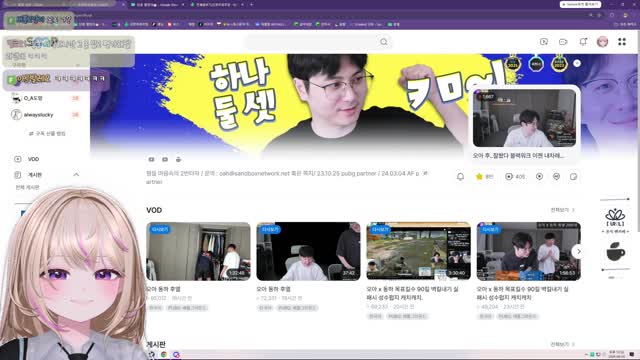Open the video-play icon in the header

point(544,42)
